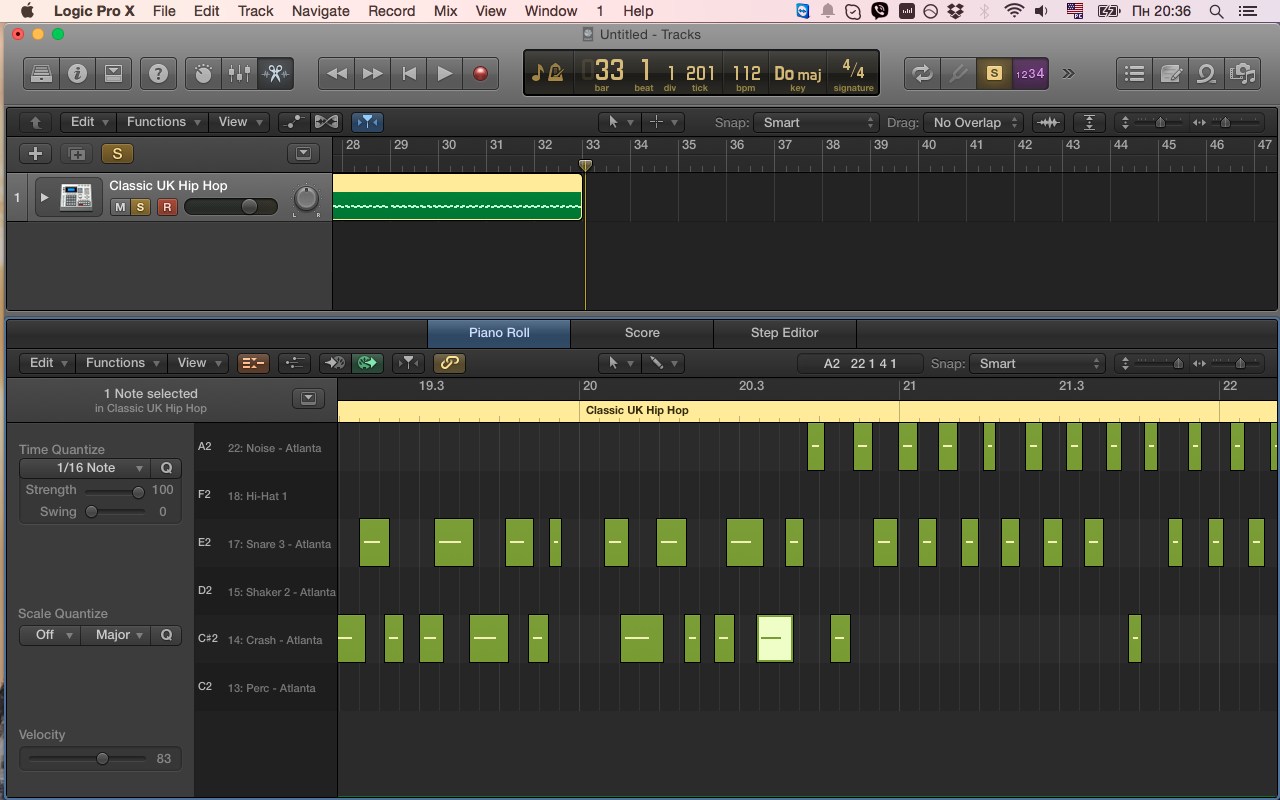Image resolution: width=1280 pixels, height=800 pixels.
Task: Mute the Classic UK Hip Hop track
Action: coord(118,207)
